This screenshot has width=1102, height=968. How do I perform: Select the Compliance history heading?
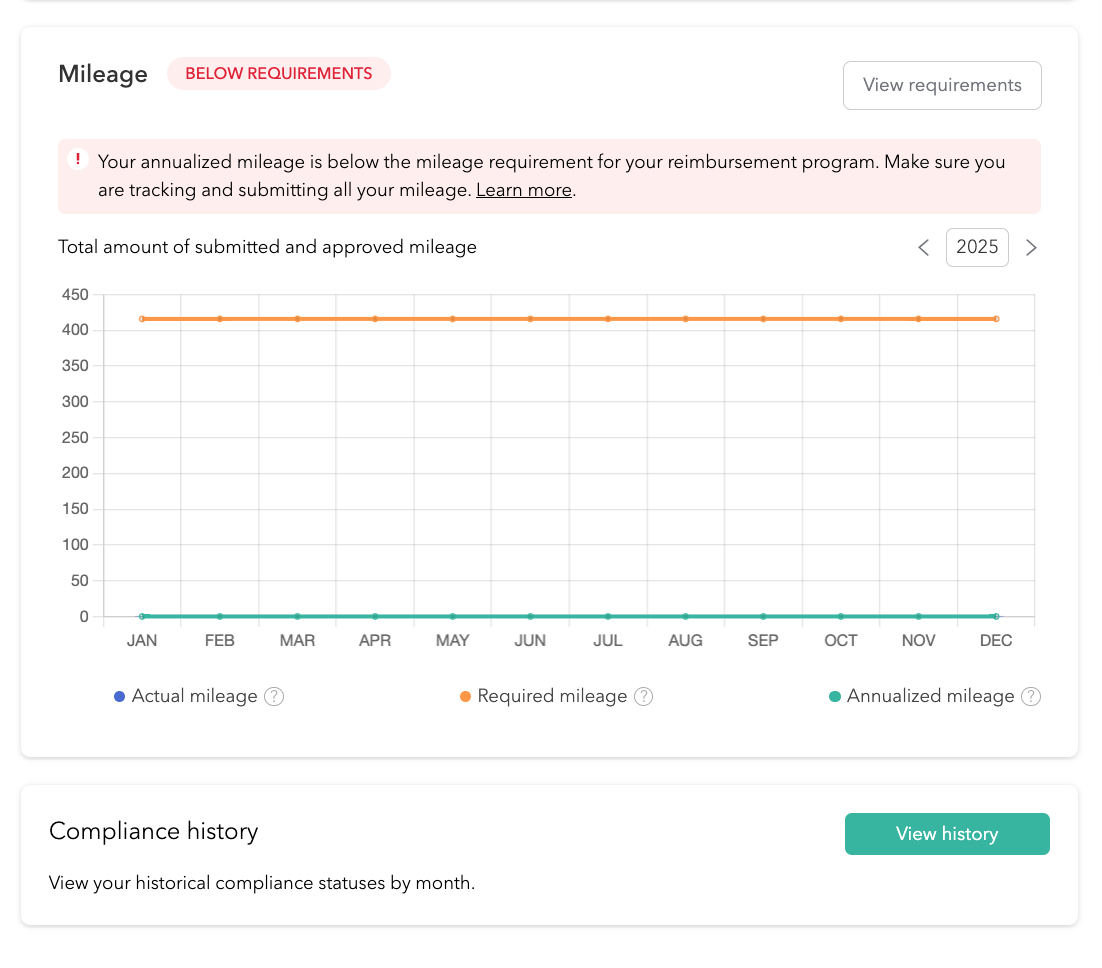[x=153, y=831]
